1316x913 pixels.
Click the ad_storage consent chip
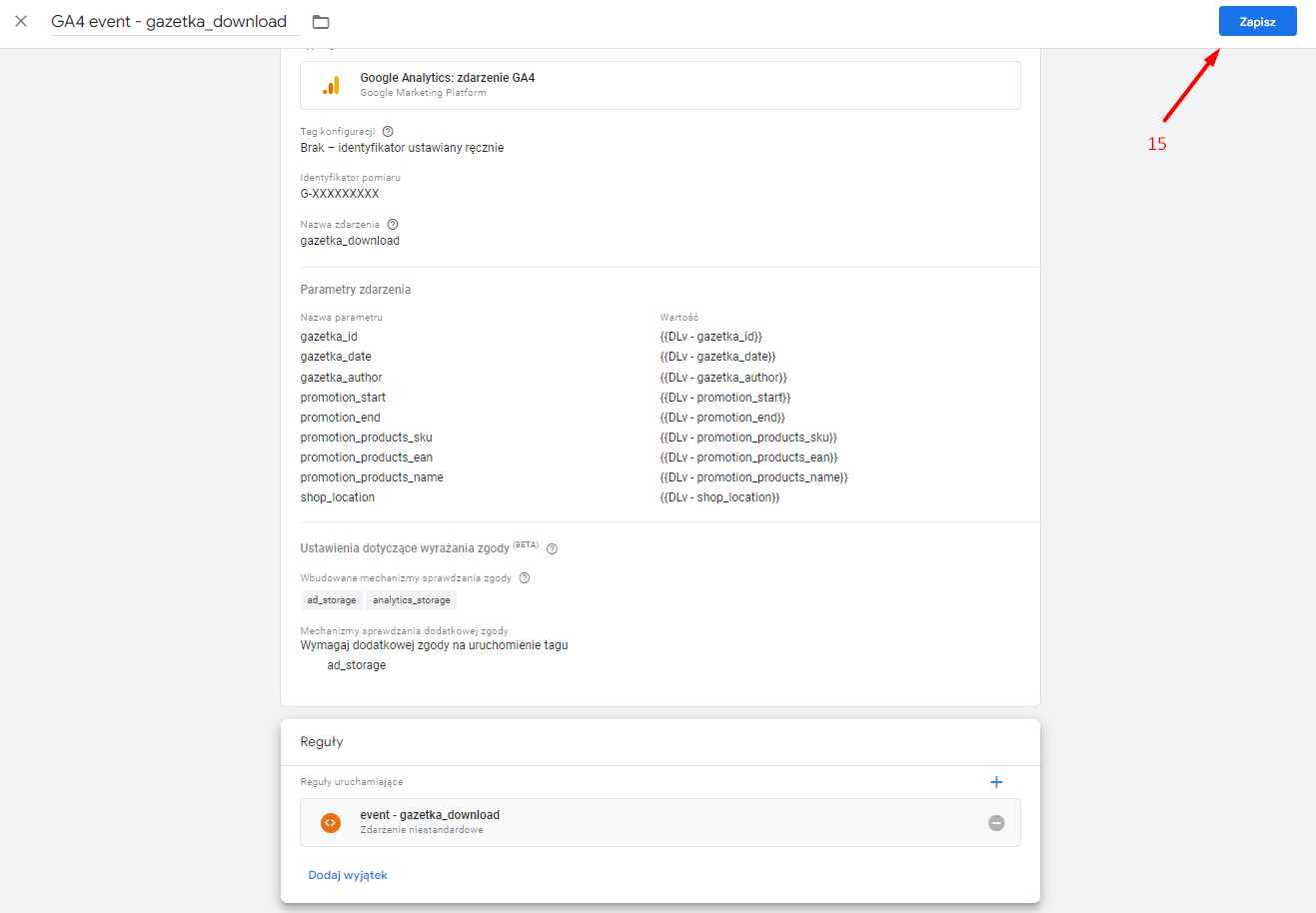tap(332, 600)
